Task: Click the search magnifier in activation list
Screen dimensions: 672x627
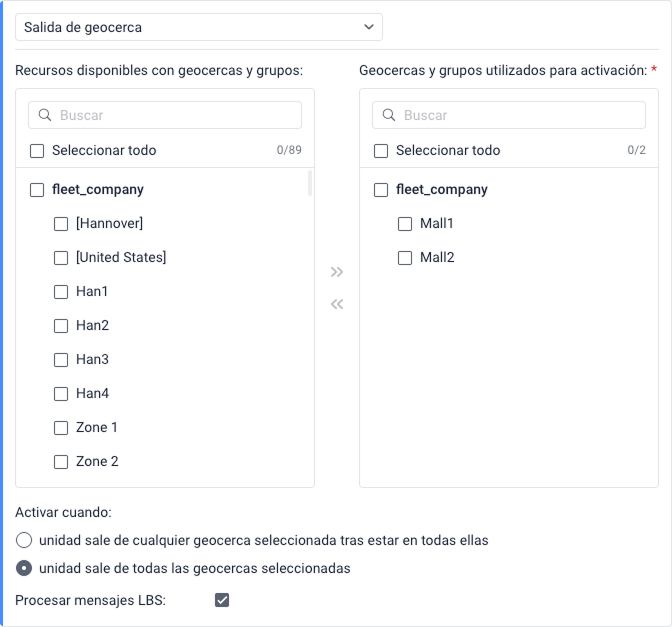Action: 389,116
